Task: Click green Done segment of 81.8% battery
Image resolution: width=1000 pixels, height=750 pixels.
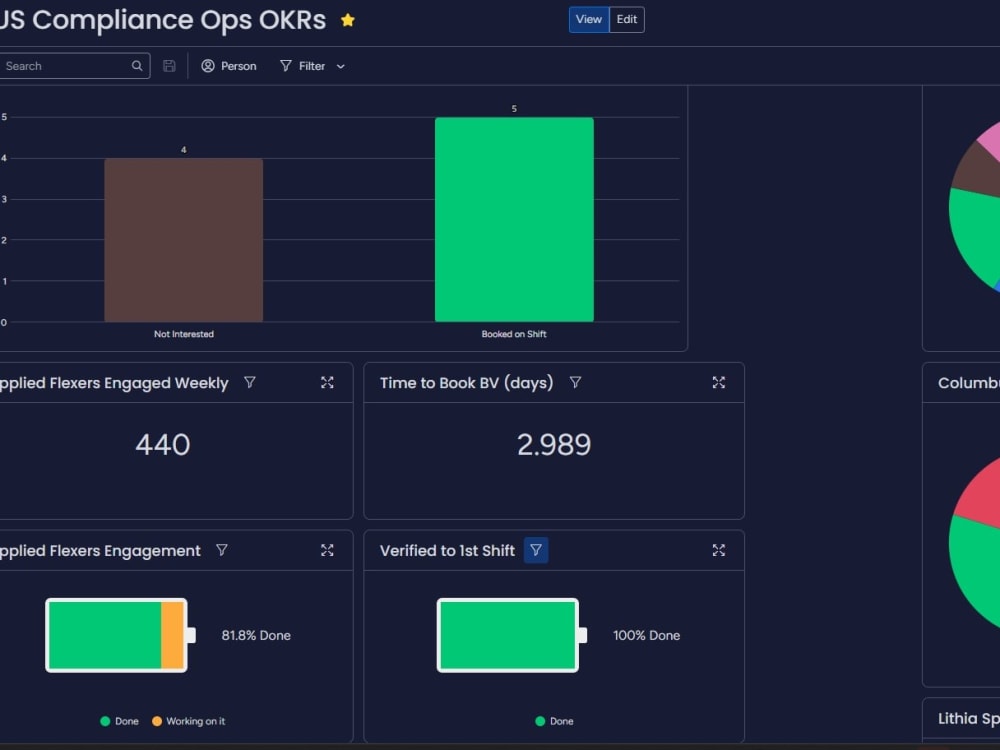Action: click(x=105, y=635)
